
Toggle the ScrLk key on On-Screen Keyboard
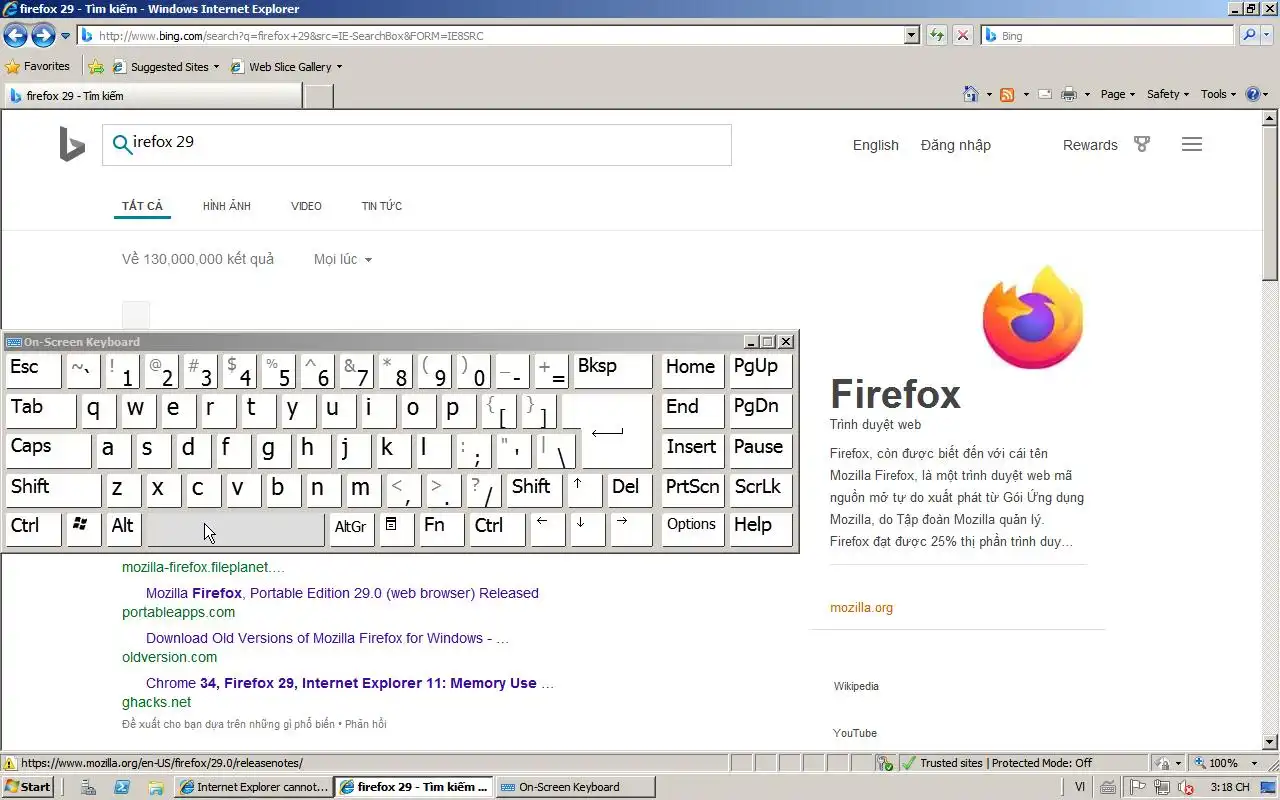tap(761, 490)
